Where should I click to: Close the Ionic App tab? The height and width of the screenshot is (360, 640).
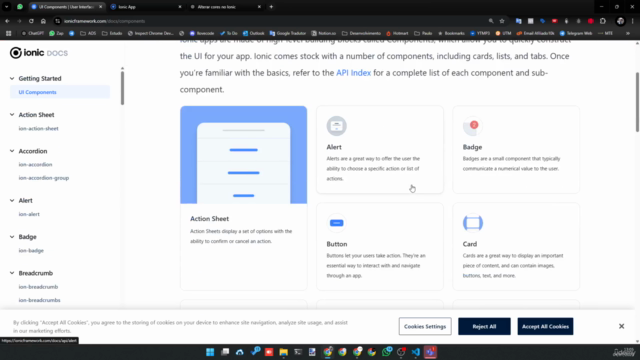tap(180, 7)
